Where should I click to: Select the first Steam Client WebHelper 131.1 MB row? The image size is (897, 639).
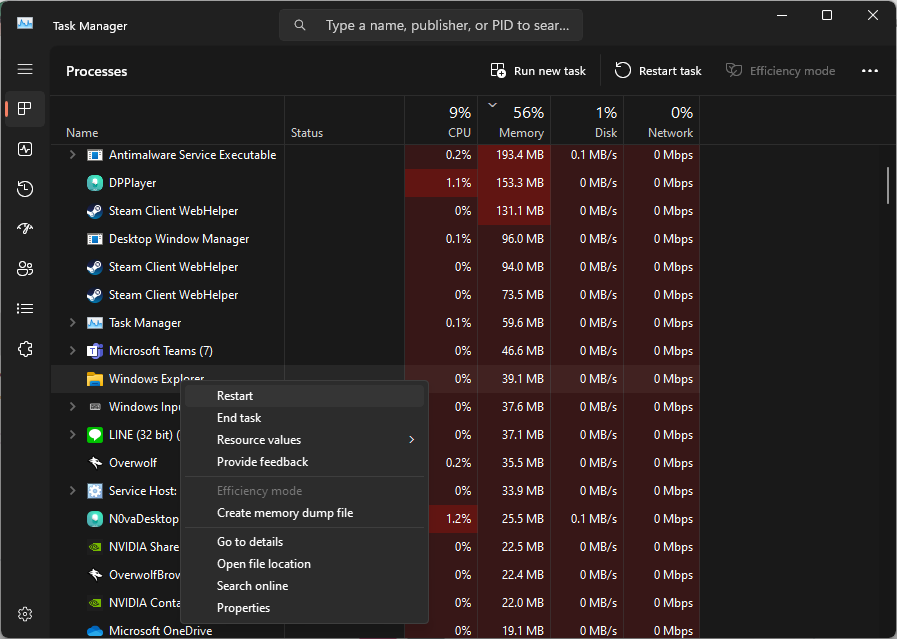[x=375, y=211]
